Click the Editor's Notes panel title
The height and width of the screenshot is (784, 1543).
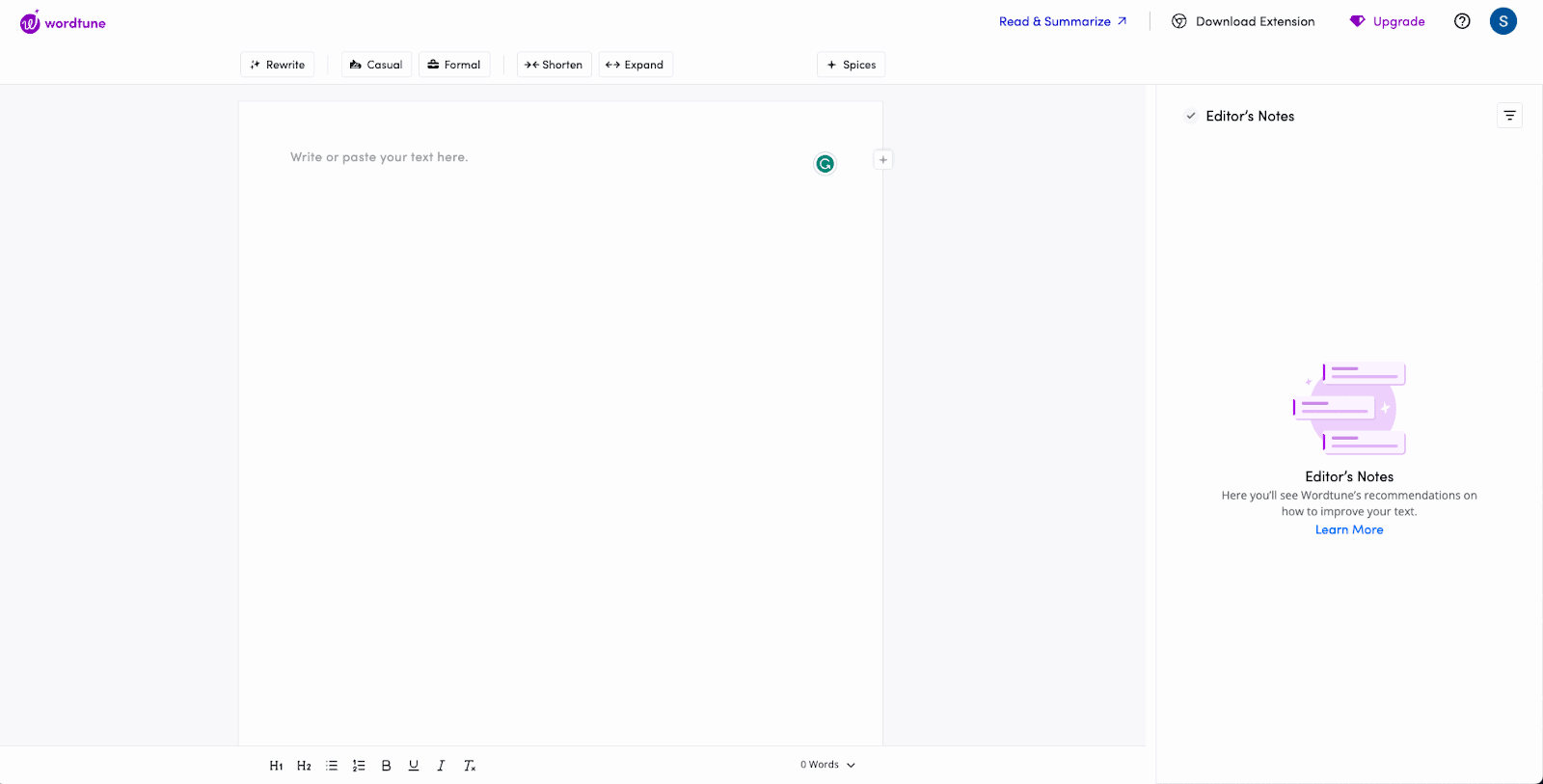coord(1250,116)
